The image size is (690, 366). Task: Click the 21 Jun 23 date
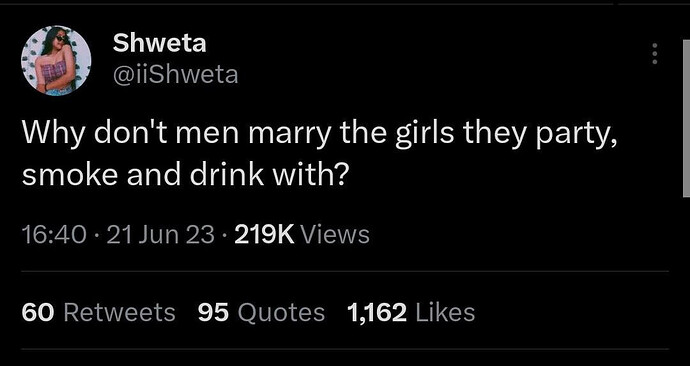(161, 234)
